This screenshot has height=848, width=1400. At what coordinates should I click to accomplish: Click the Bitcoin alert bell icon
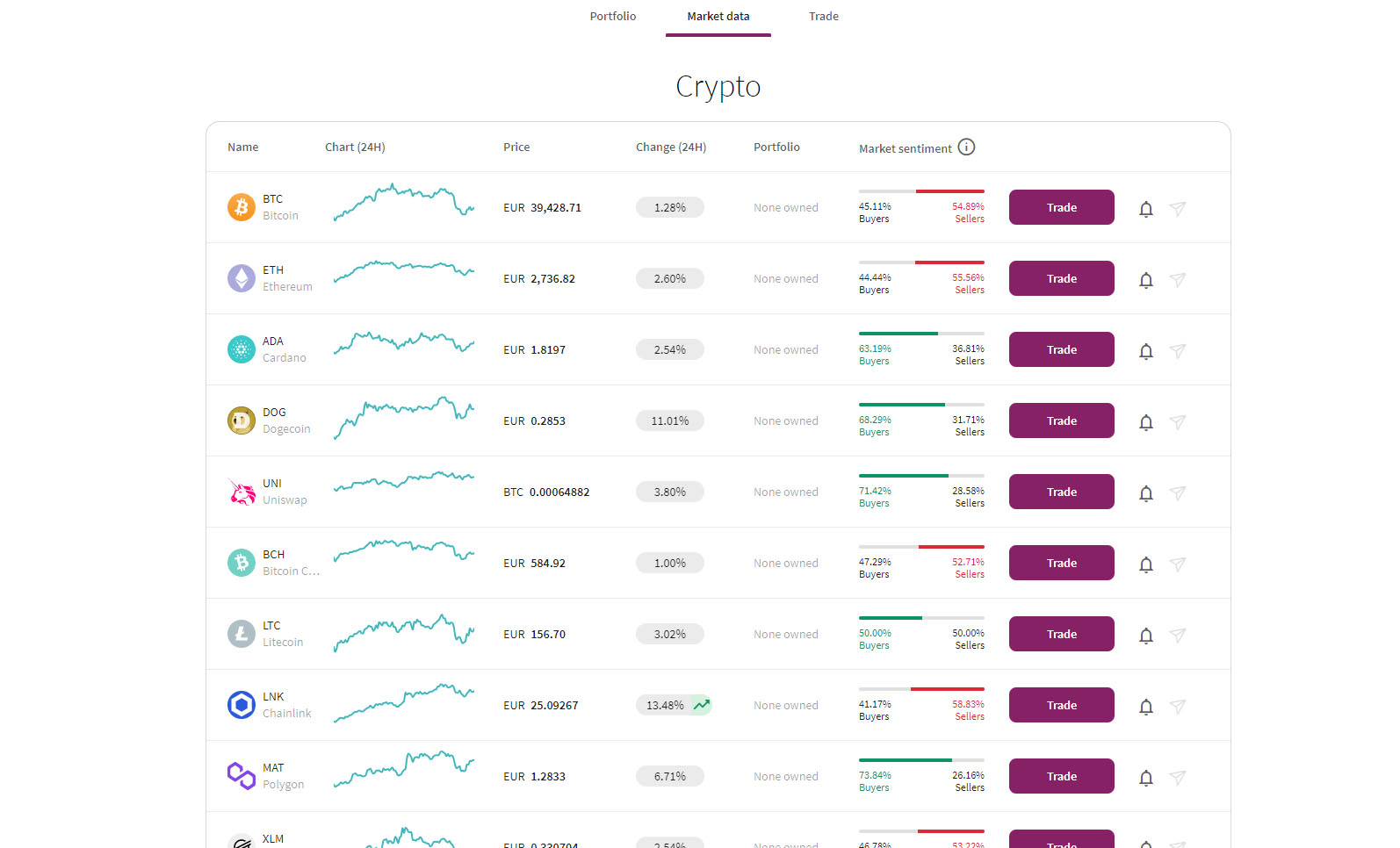[1146, 209]
